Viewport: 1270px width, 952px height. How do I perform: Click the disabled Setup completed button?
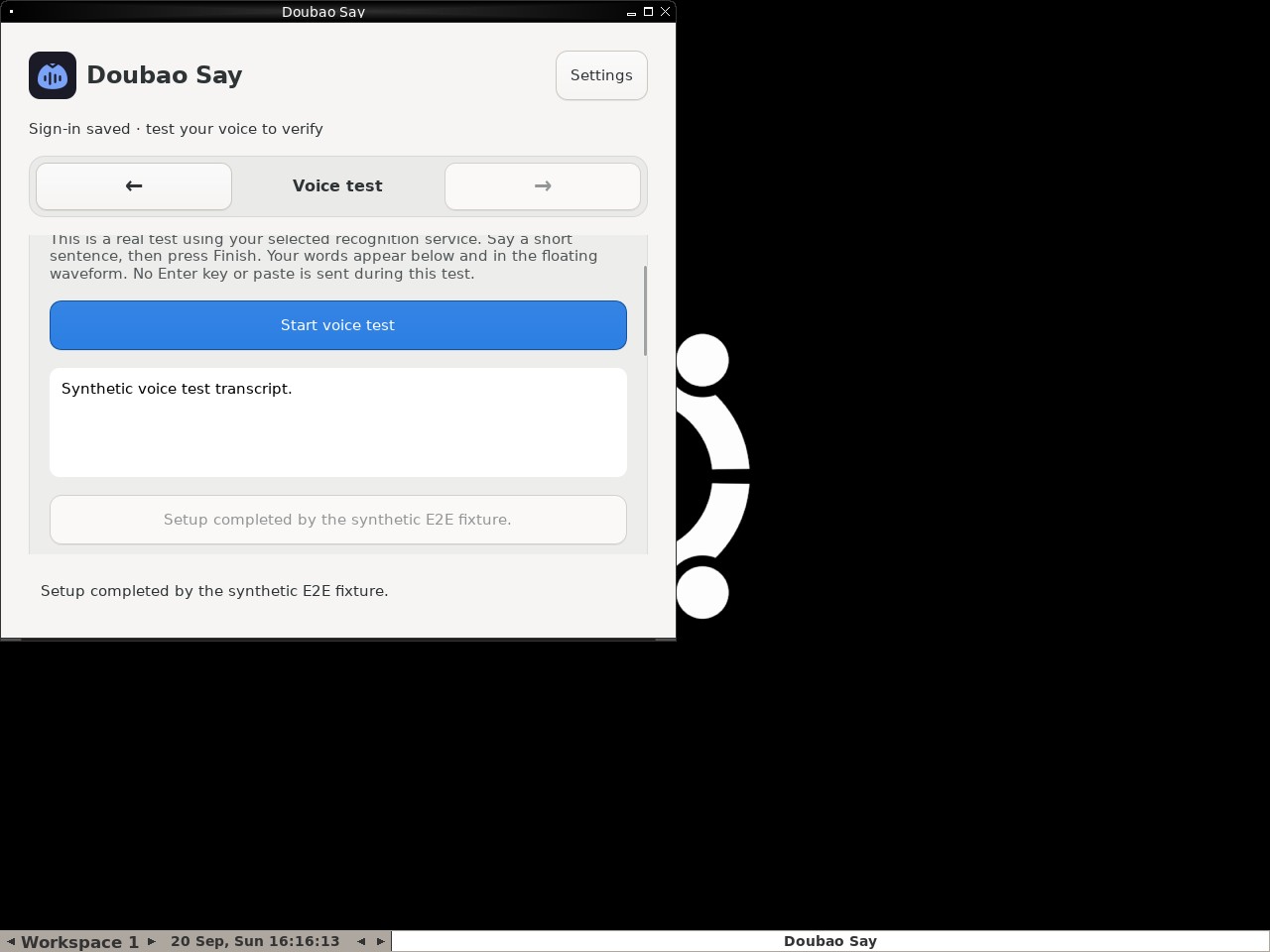click(338, 520)
